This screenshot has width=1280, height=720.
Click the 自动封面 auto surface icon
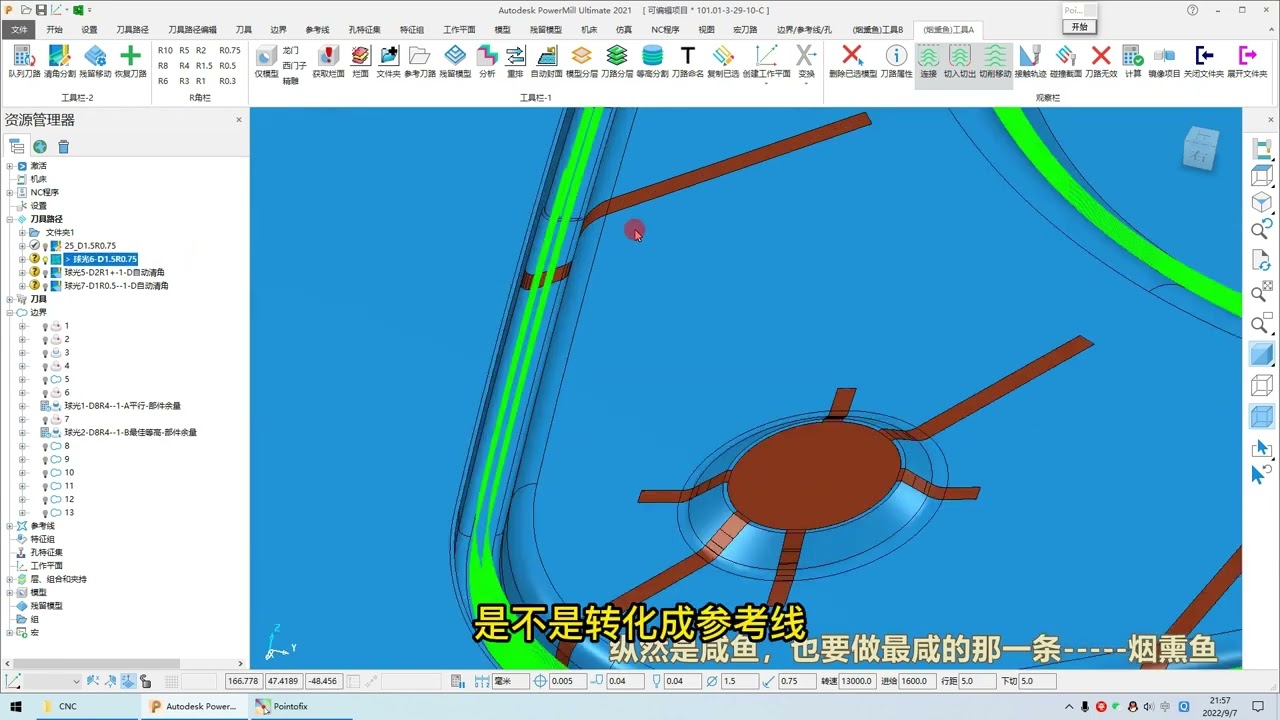point(547,61)
